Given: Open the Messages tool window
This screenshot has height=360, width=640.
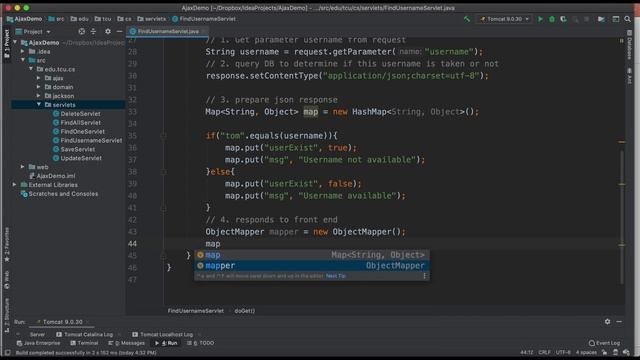Looking at the screenshot, I should [x=127, y=343].
